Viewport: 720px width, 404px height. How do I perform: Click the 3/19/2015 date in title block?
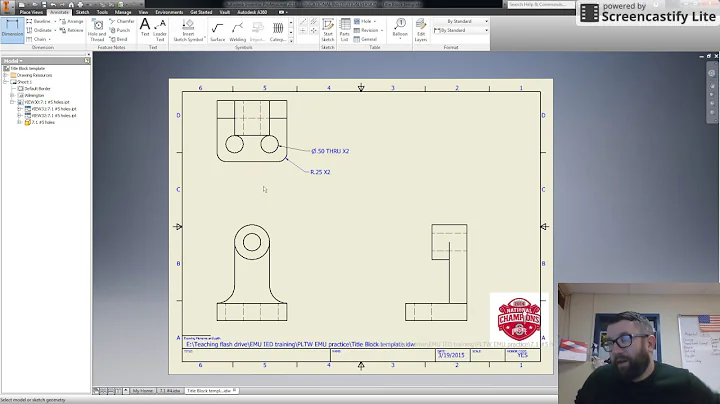451,355
